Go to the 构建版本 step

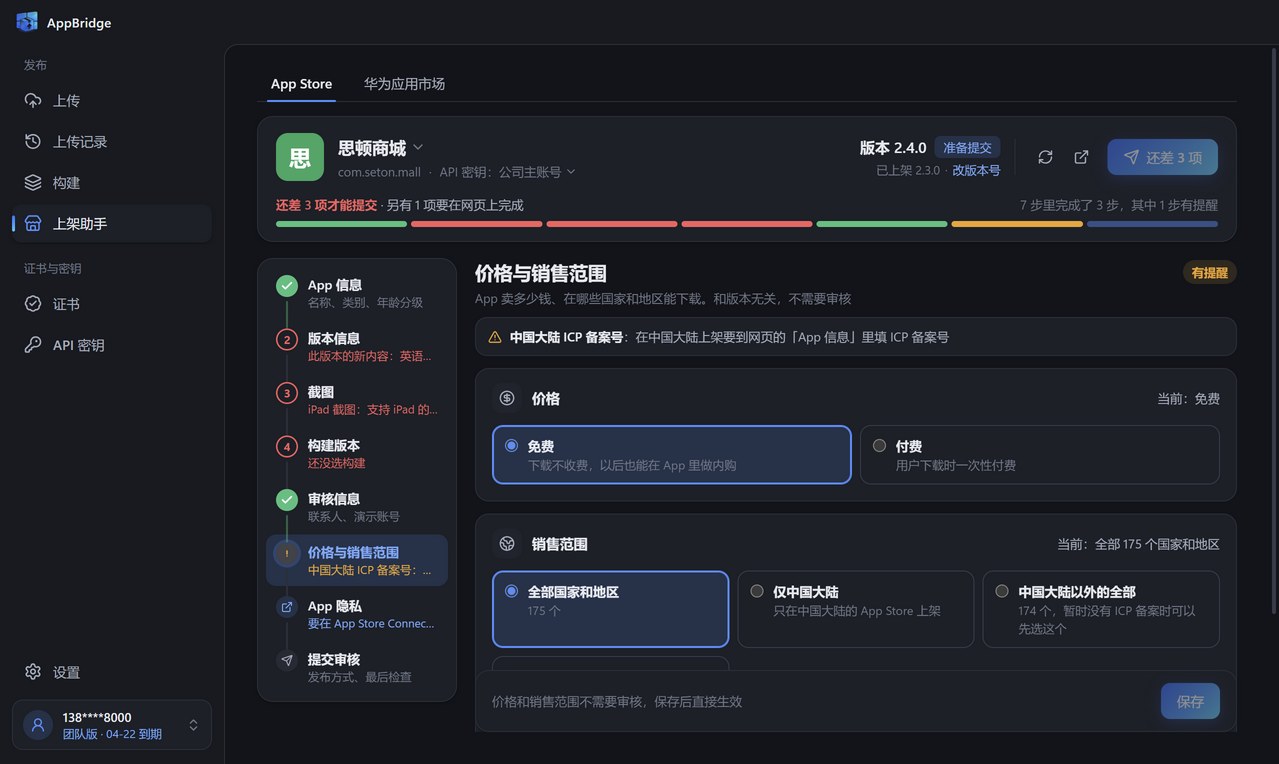357,454
